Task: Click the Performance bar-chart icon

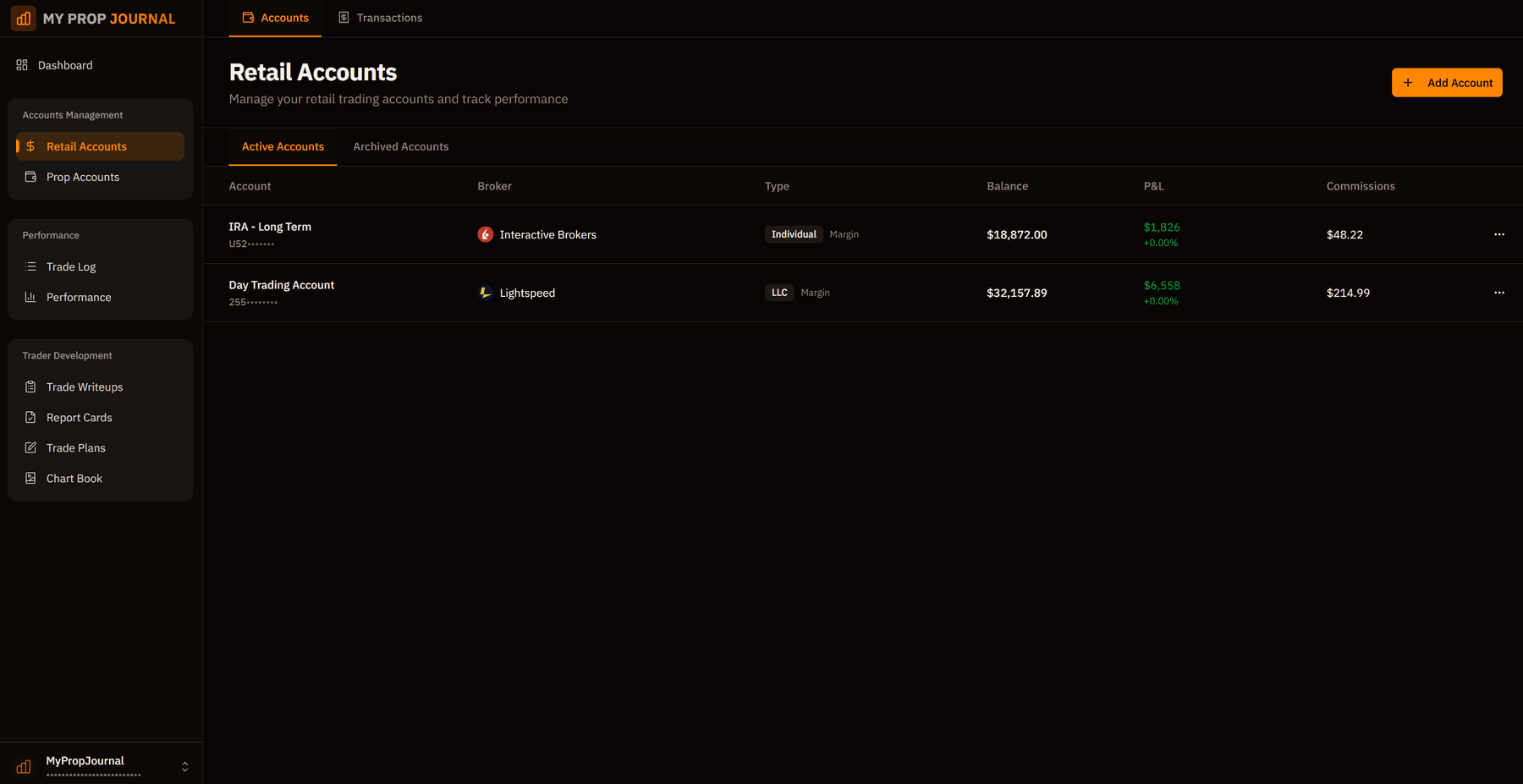Action: [x=30, y=297]
